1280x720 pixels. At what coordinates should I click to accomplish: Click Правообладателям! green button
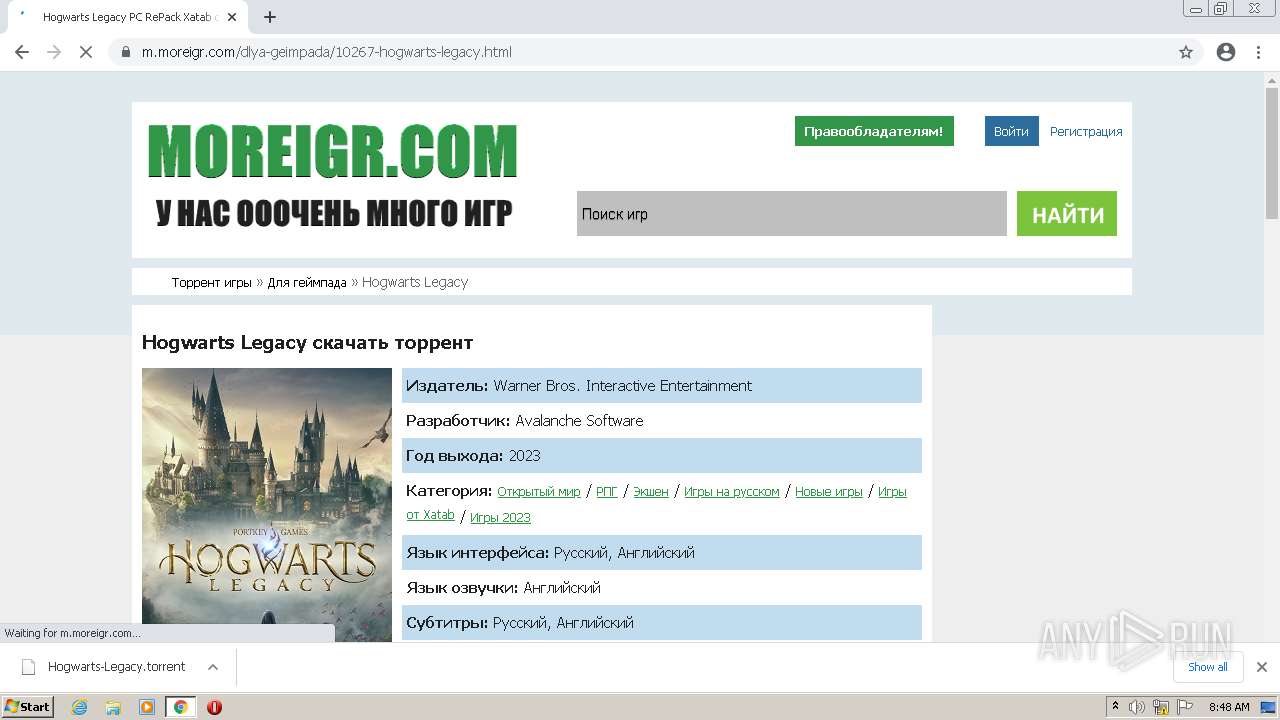point(874,131)
